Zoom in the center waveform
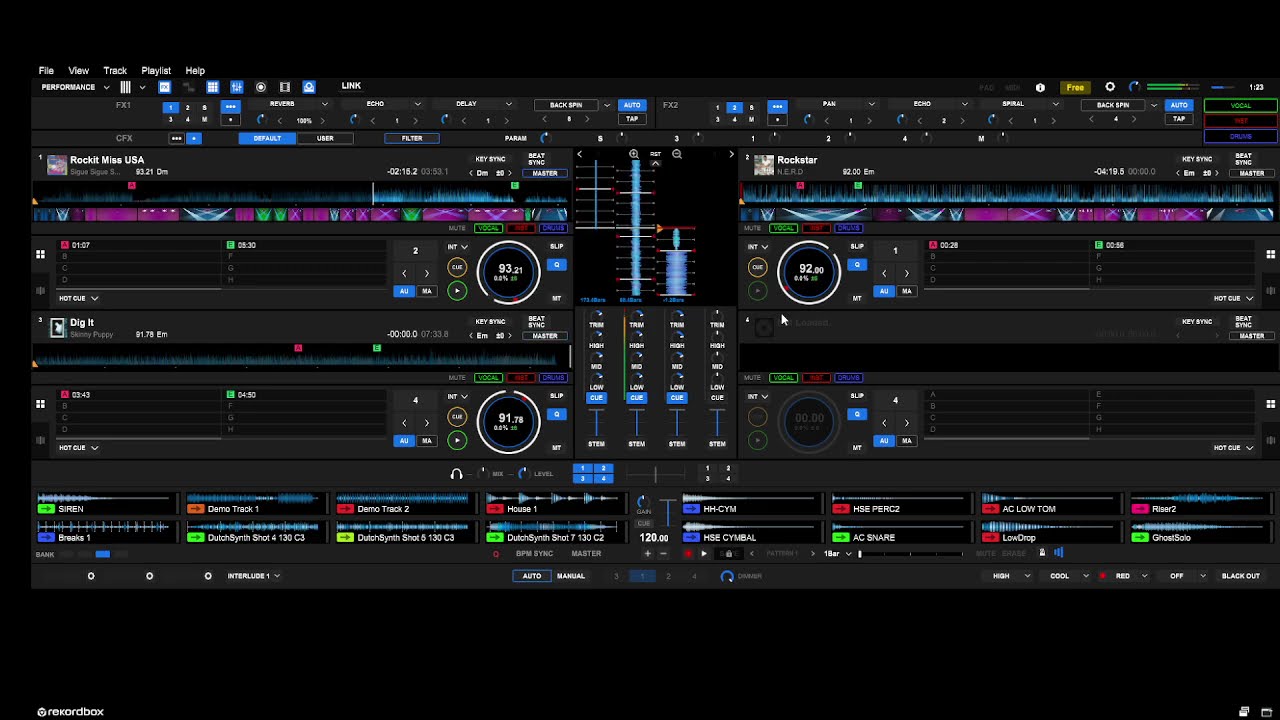The height and width of the screenshot is (720, 1280). pos(634,155)
